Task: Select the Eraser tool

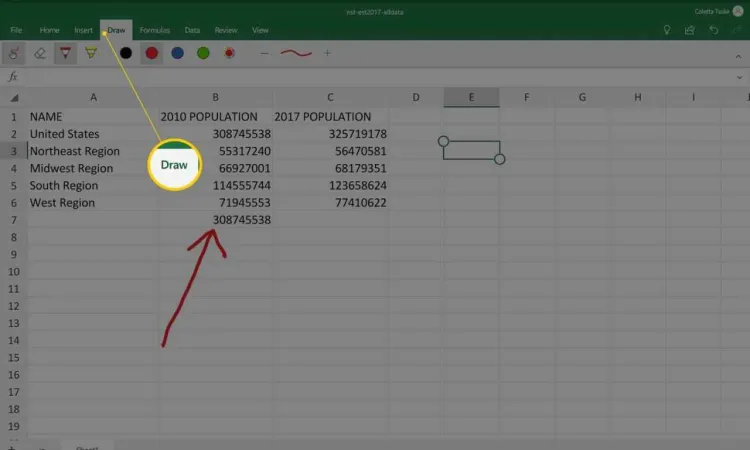Action: click(x=40, y=53)
